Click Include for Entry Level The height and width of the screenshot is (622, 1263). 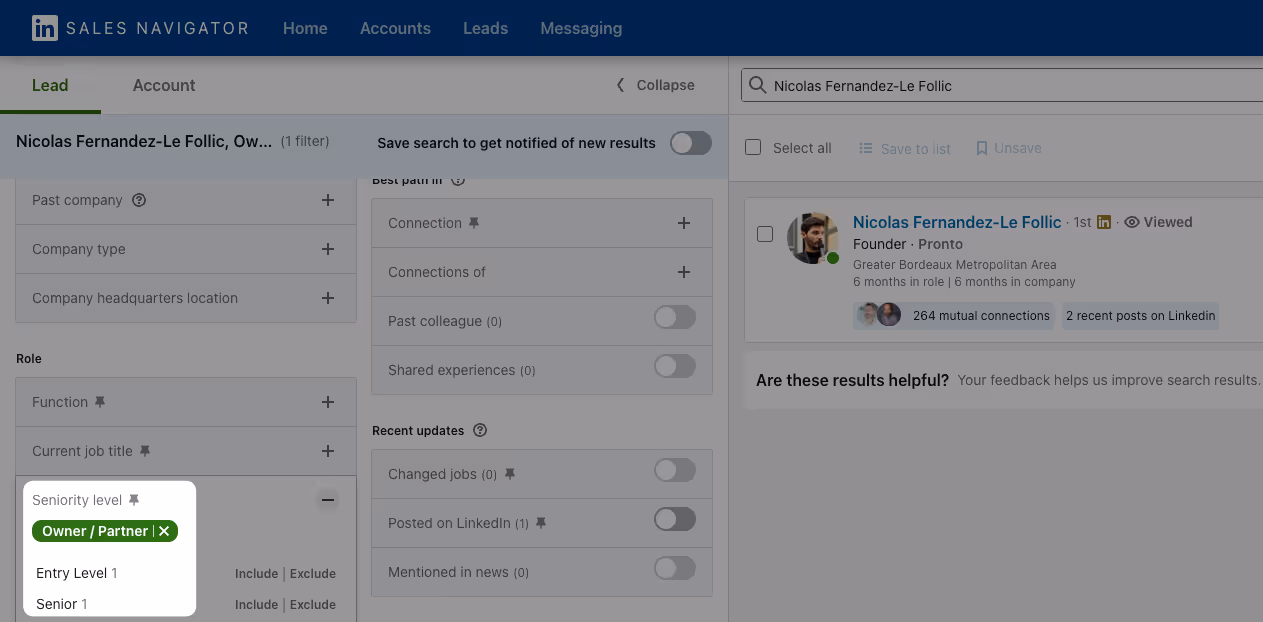click(256, 574)
